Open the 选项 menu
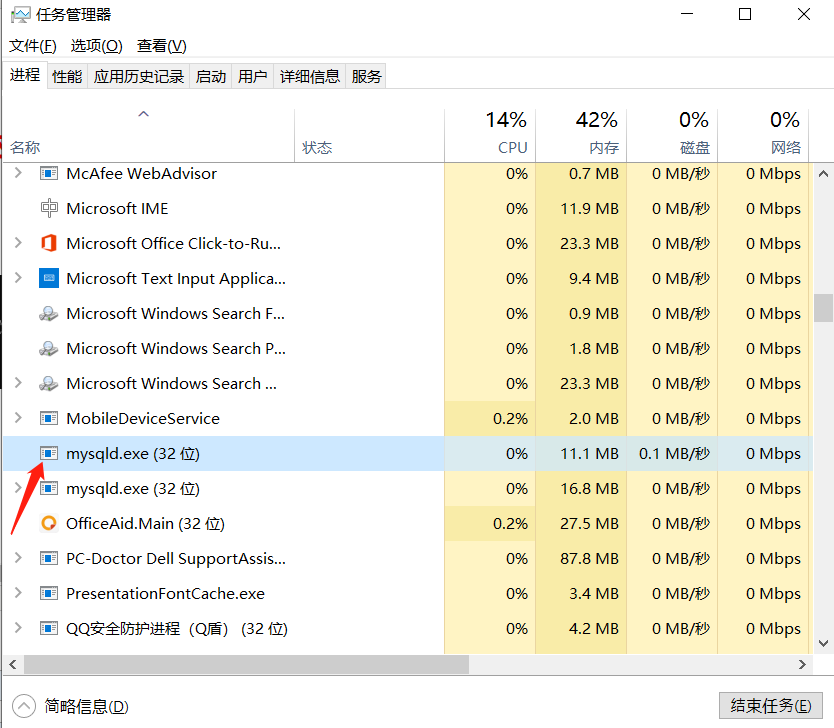This screenshot has height=728, width=834. 96,45
